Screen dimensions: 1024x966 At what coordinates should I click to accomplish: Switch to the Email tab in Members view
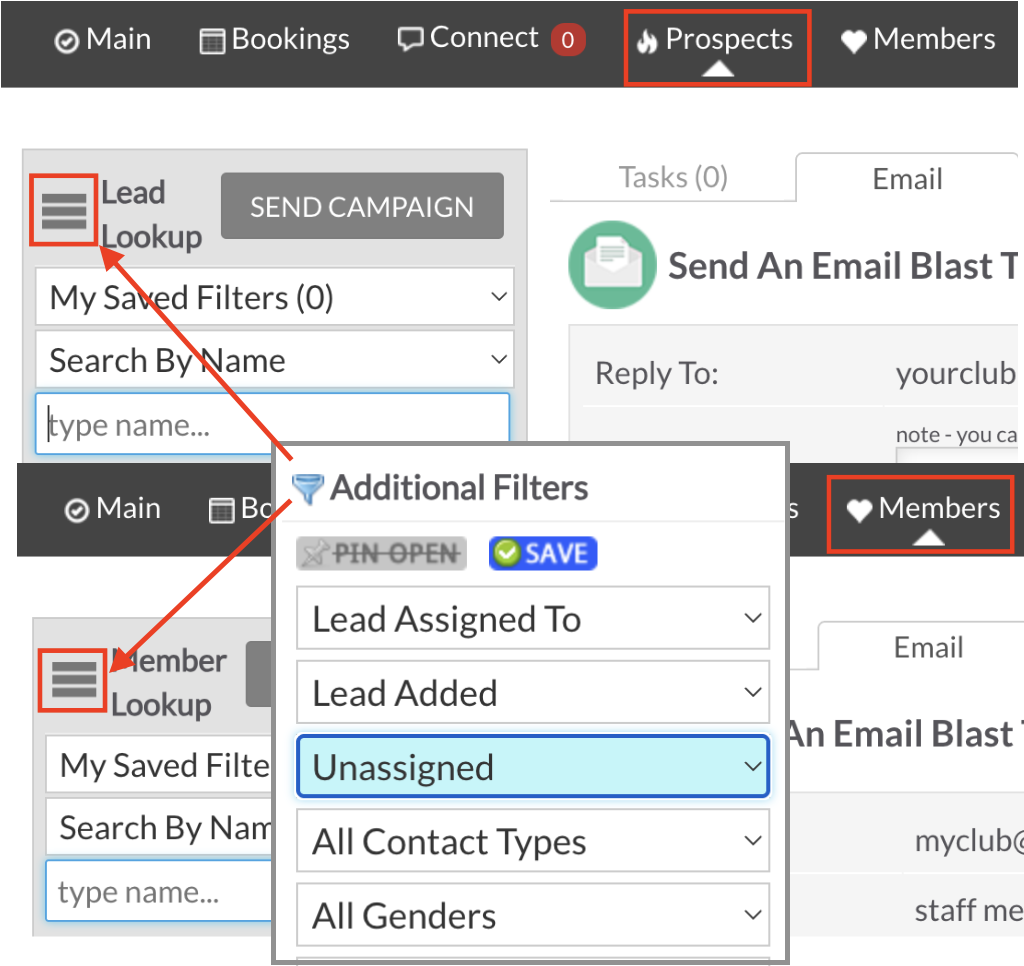(x=927, y=647)
